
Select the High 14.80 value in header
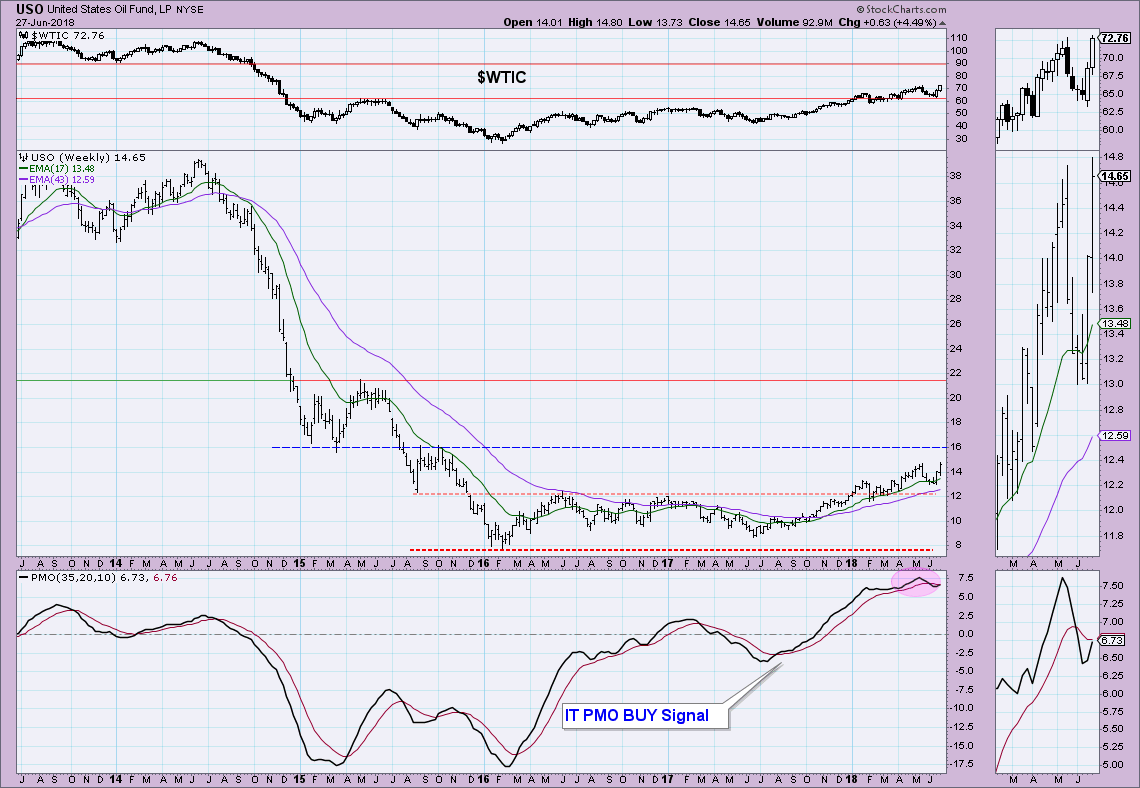[595, 23]
